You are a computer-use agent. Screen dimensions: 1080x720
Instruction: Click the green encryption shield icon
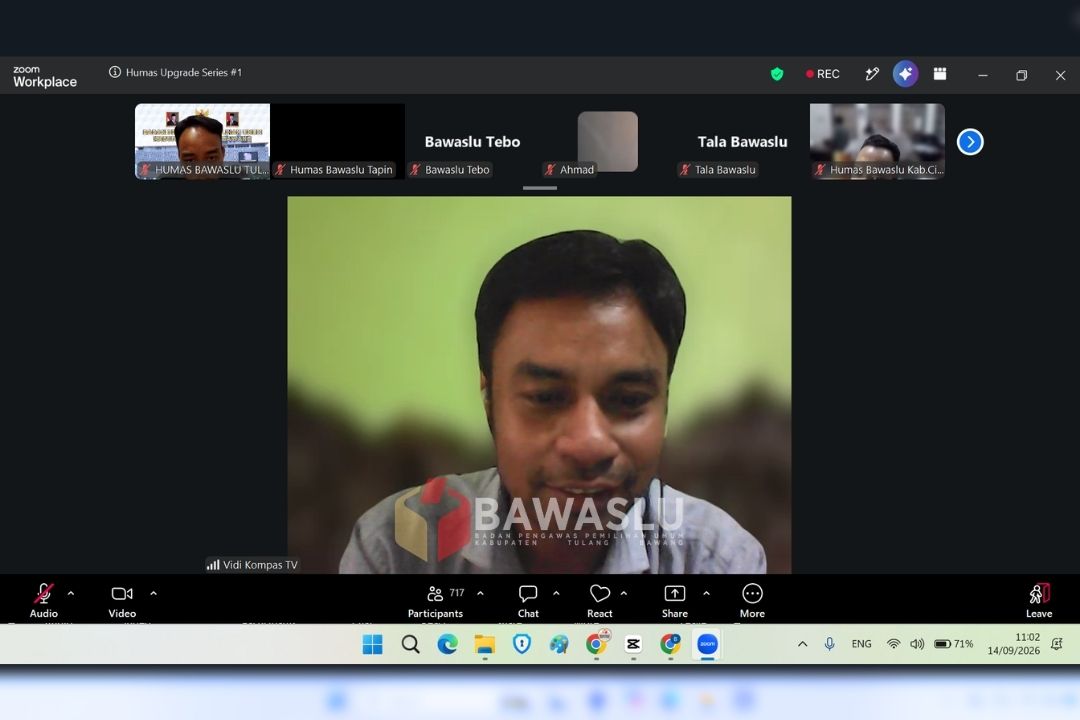tap(777, 74)
